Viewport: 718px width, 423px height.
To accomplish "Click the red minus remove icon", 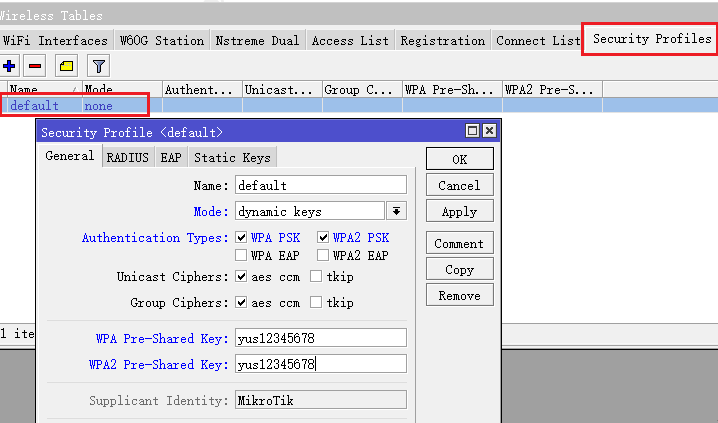I will 36,66.
